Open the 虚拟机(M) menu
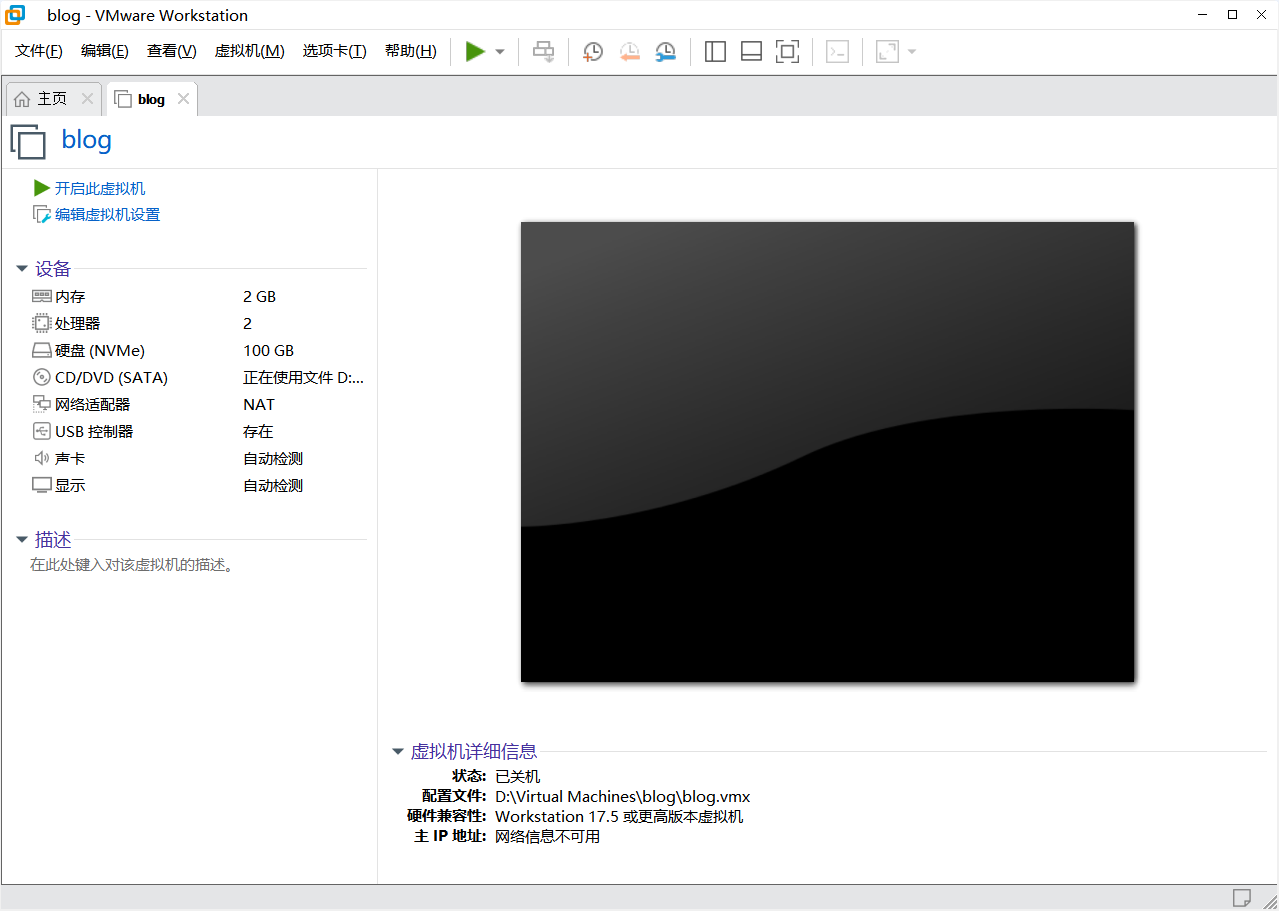The height and width of the screenshot is (911, 1279). [250, 51]
